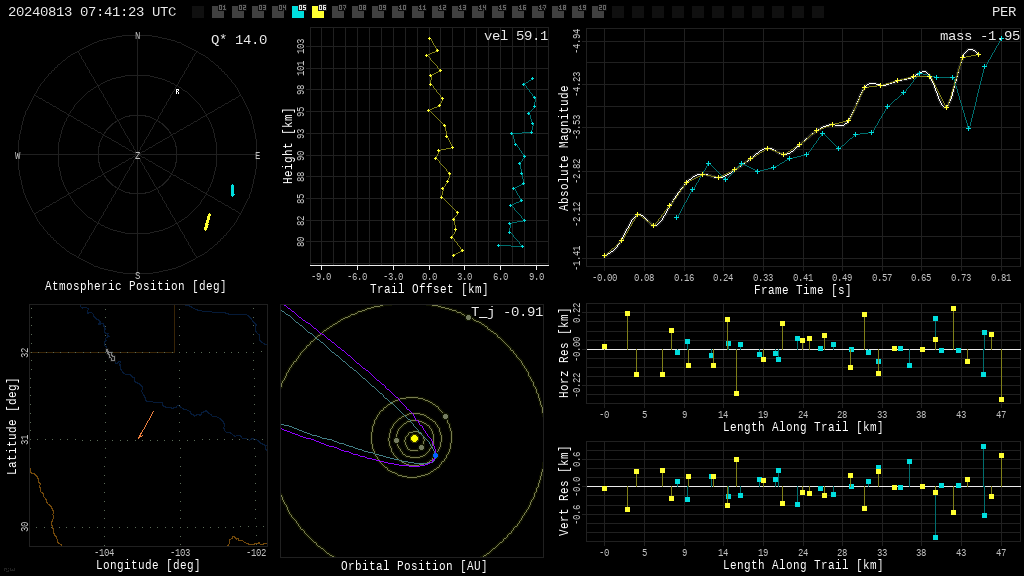Click the mass -1.95 readout

point(980,36)
